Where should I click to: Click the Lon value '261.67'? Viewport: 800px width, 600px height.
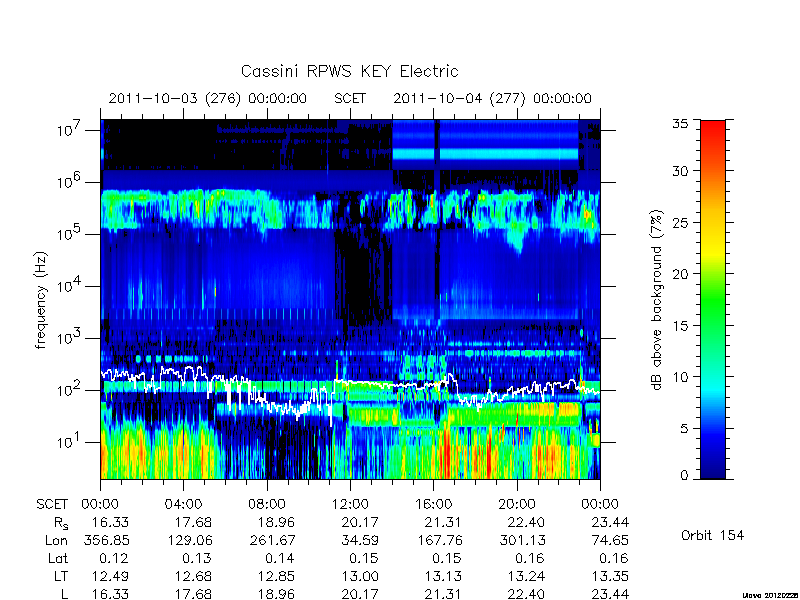click(272, 540)
